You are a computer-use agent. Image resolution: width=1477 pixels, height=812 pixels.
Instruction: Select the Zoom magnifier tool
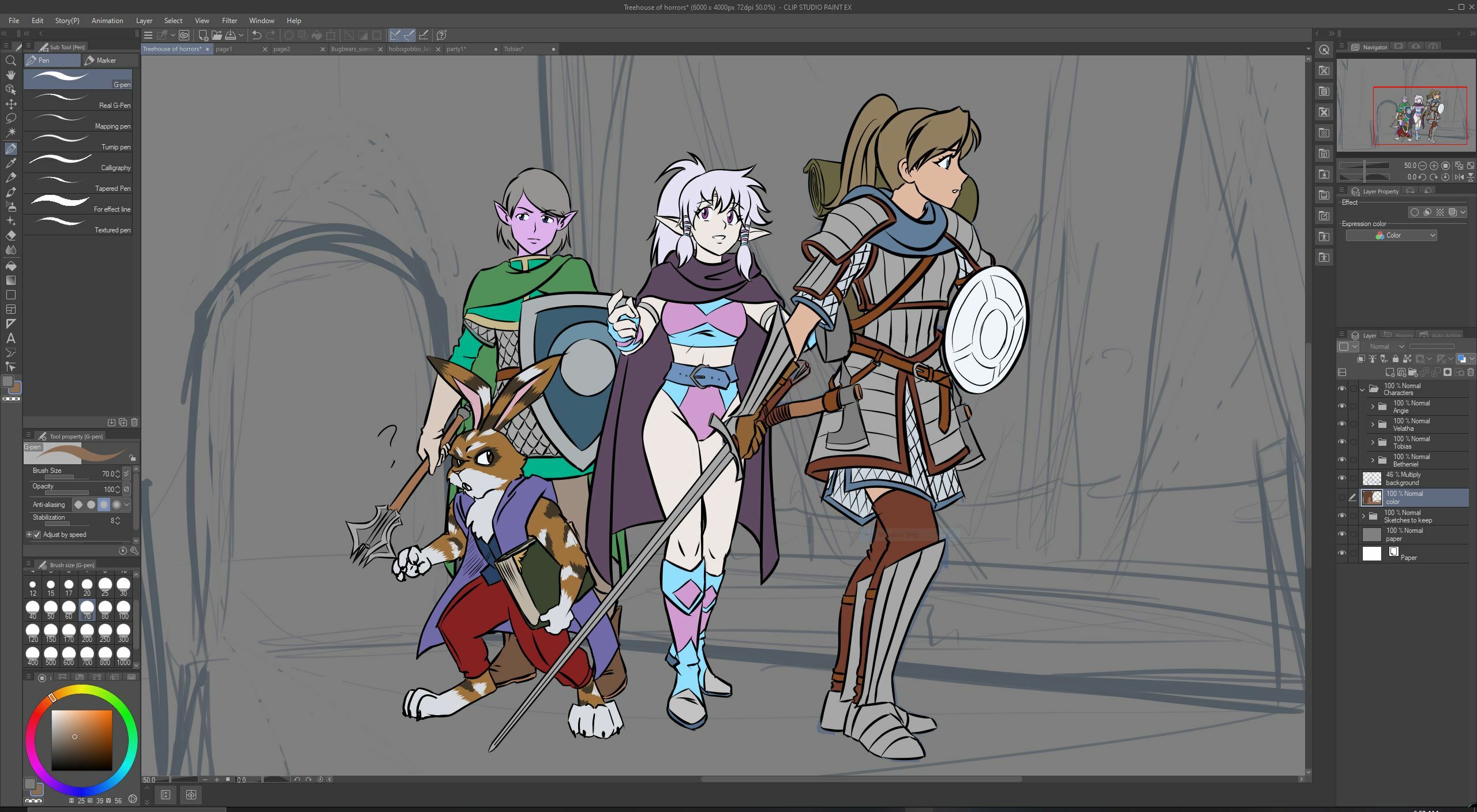coord(10,61)
